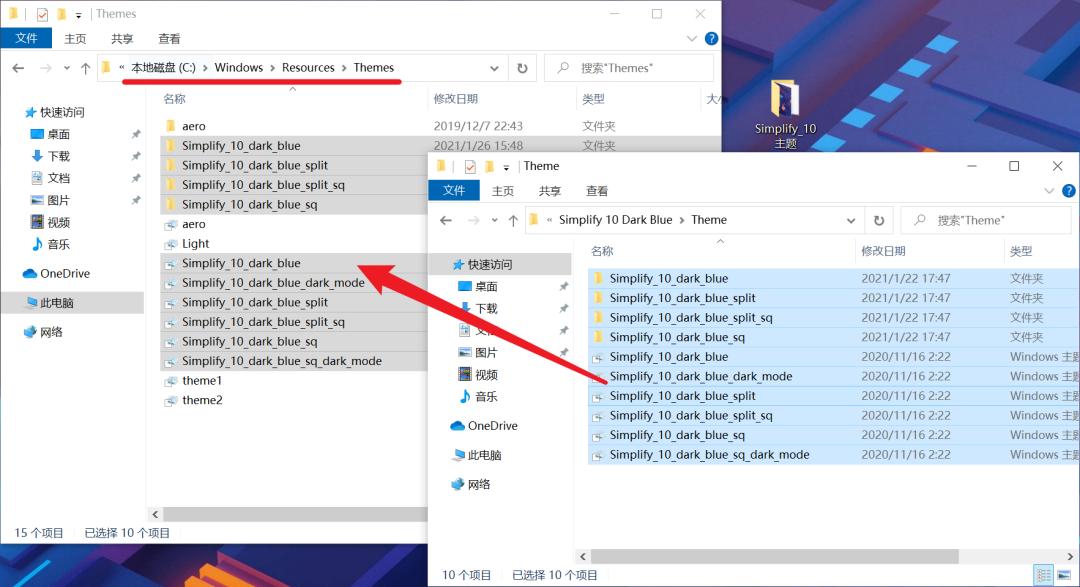
Task: Click refresh button in Themes window address bar
Action: [x=522, y=68]
